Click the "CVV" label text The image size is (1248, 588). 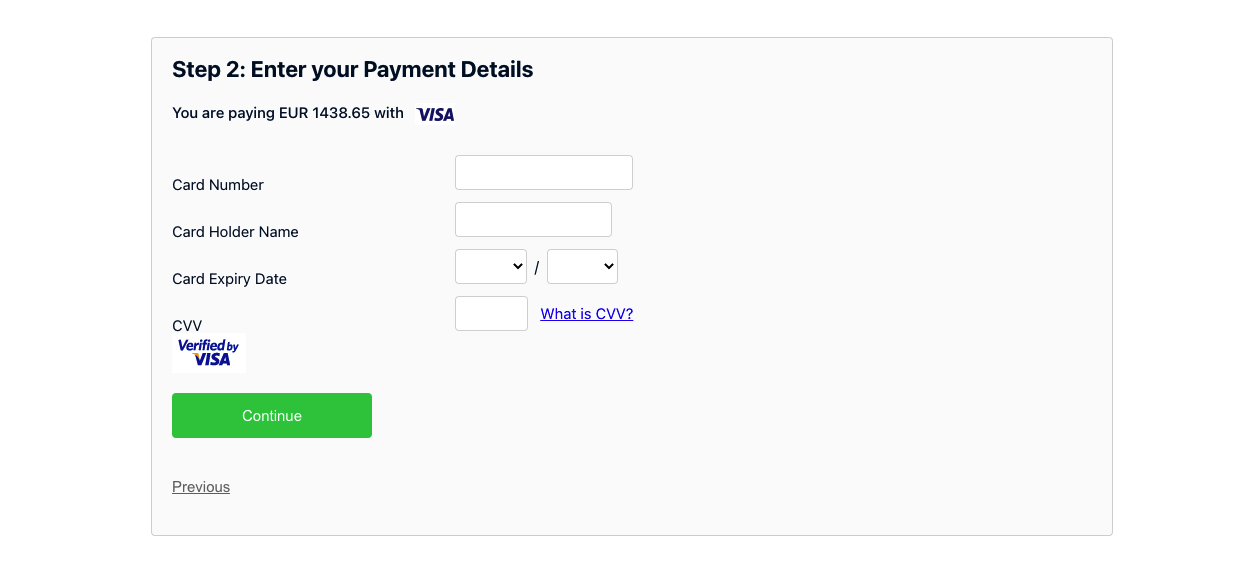coord(187,326)
